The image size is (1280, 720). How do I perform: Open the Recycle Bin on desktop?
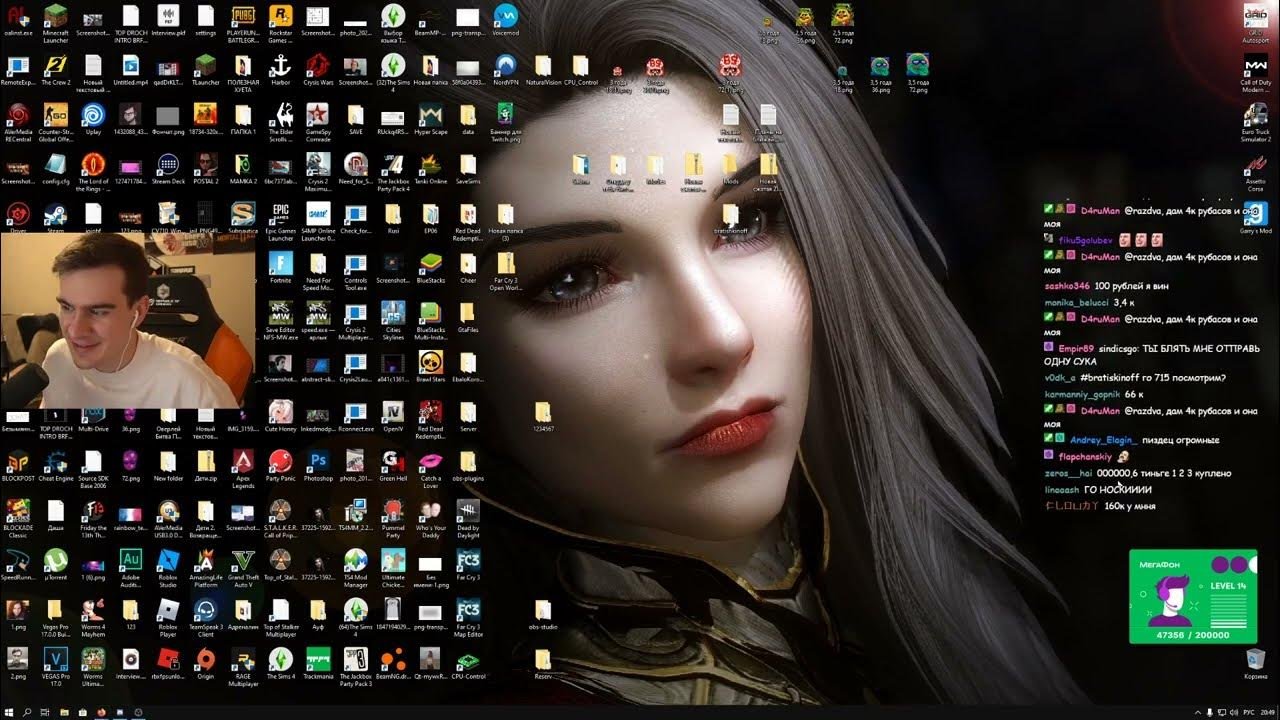pyautogui.click(x=1255, y=660)
